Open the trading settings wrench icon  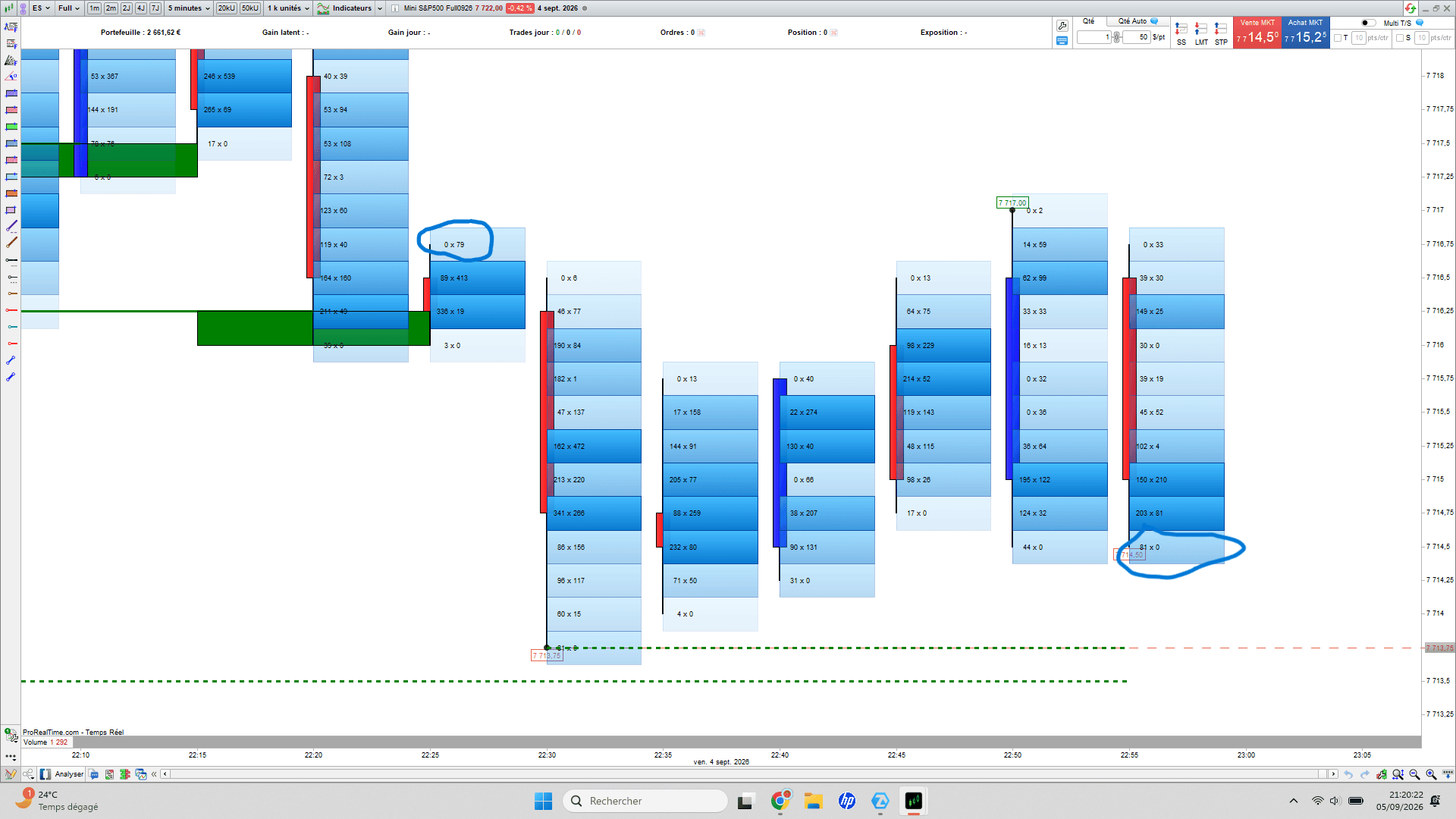click(1062, 26)
